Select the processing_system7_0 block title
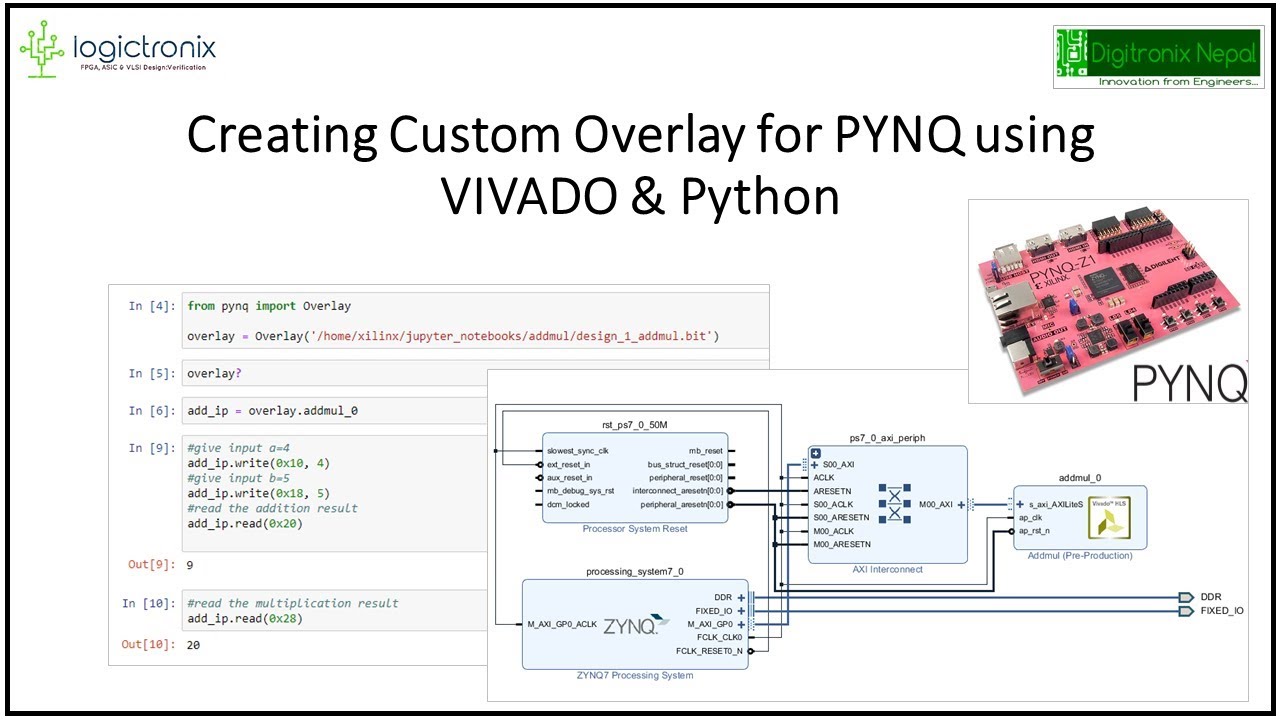 point(635,571)
